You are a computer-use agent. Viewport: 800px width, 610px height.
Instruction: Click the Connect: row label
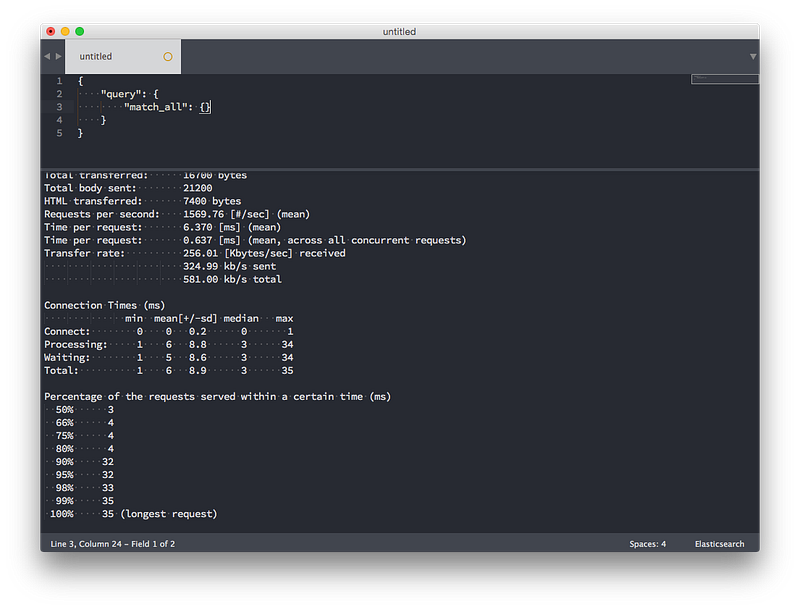click(67, 332)
